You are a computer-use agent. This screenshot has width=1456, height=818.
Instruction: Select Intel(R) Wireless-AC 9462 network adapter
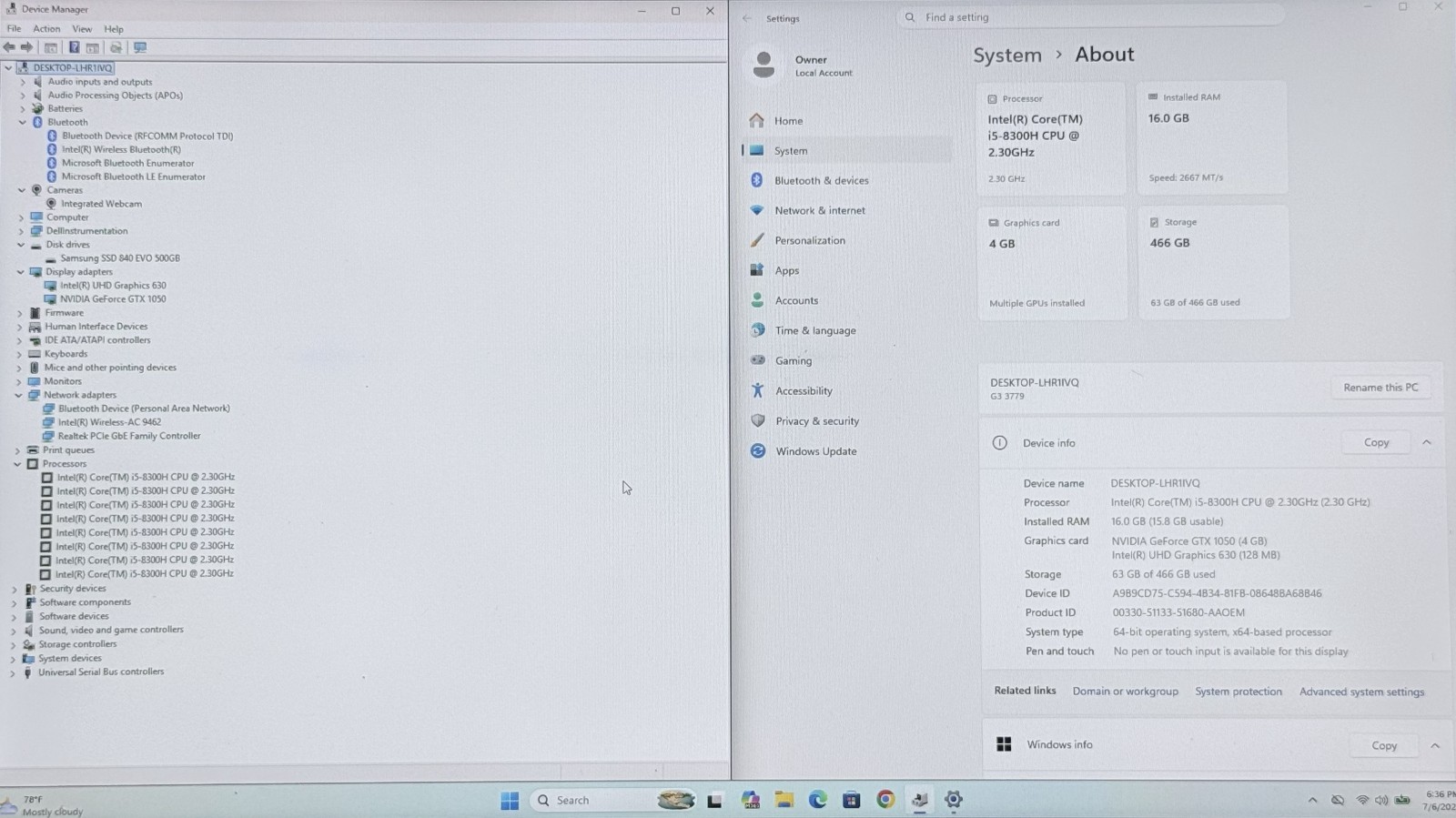109,422
